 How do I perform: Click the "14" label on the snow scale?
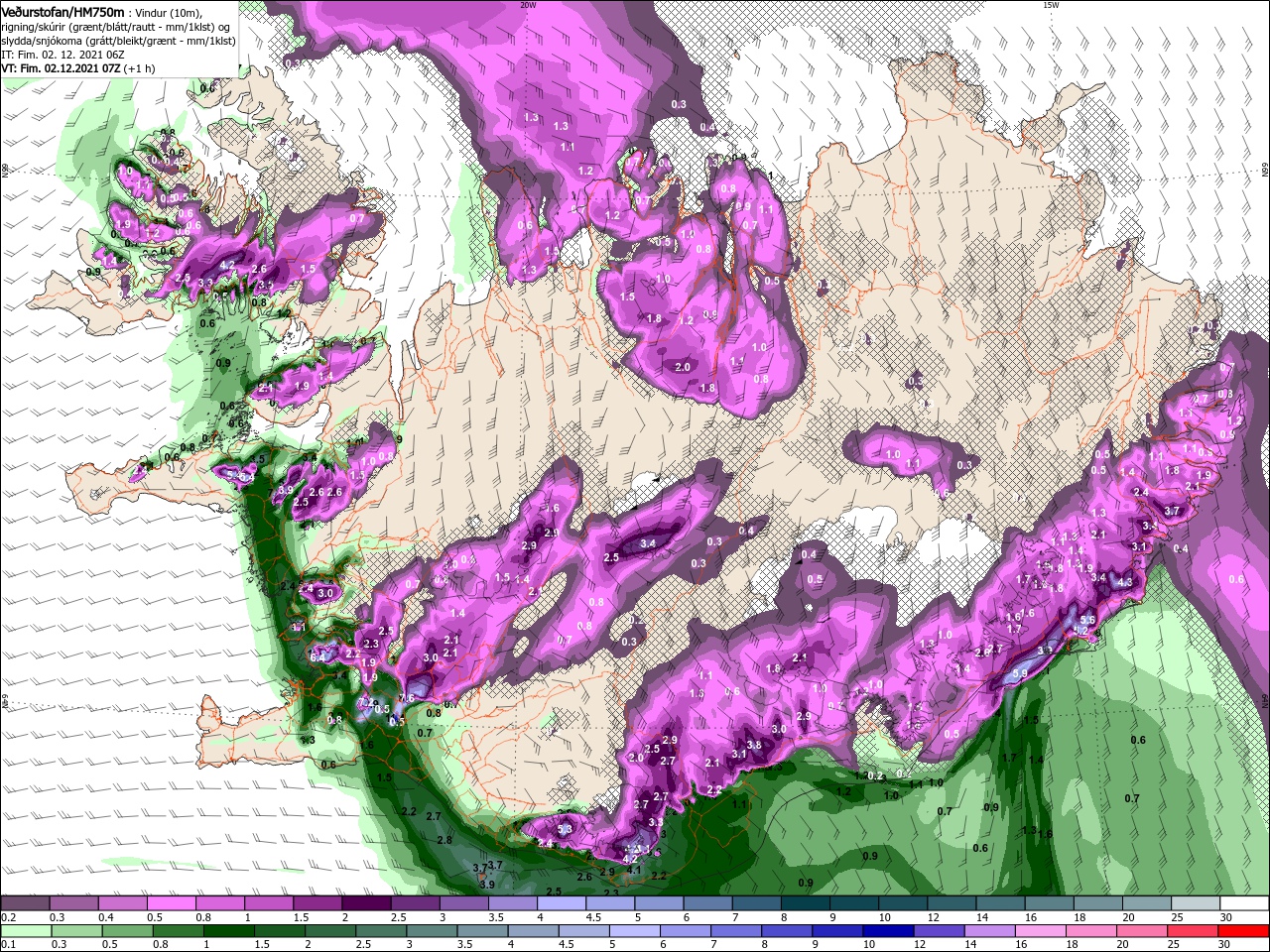[982, 917]
